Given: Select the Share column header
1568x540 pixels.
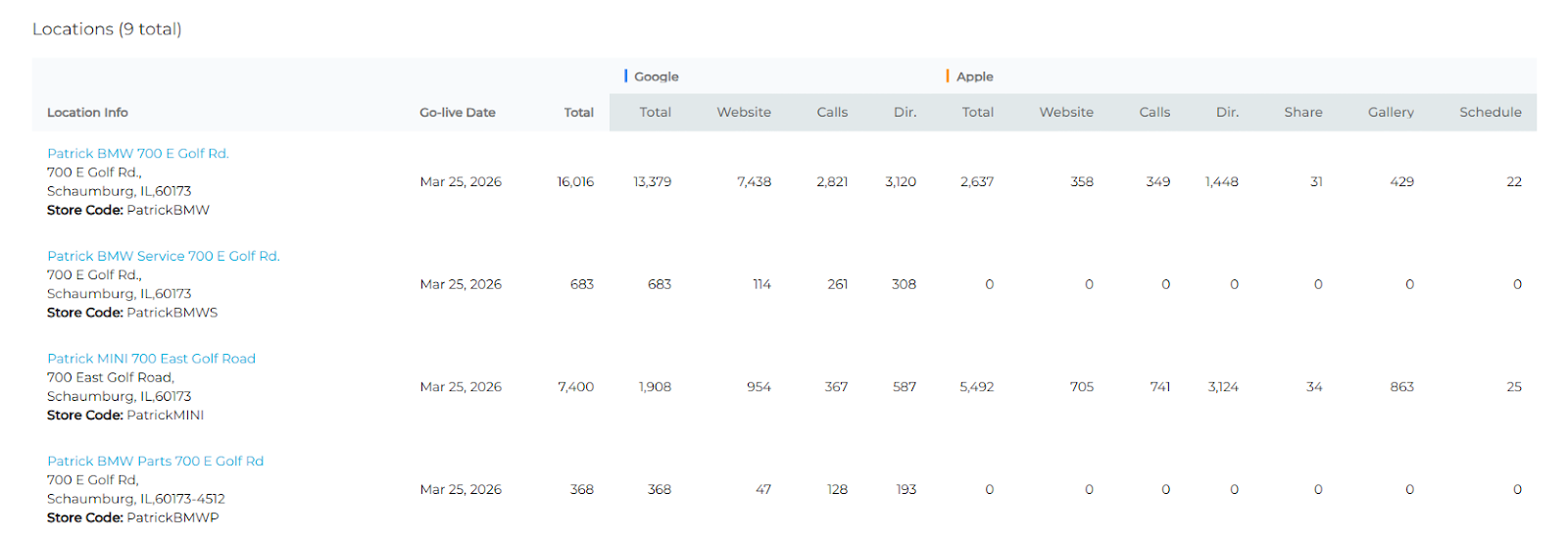Looking at the screenshot, I should click(1302, 113).
